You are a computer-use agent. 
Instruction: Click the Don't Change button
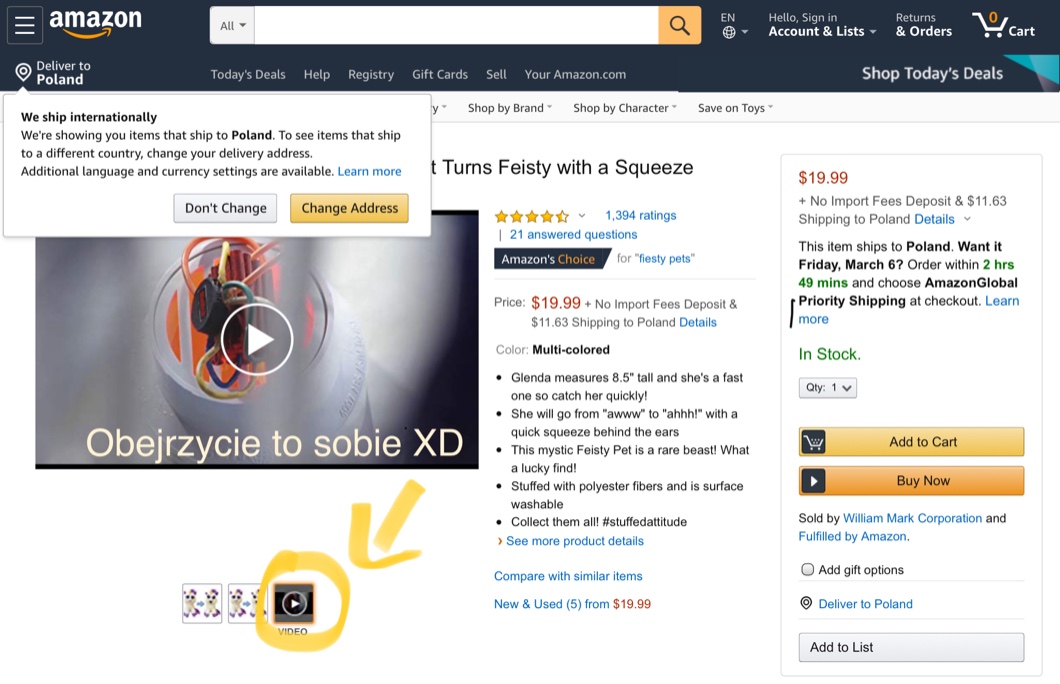225,208
